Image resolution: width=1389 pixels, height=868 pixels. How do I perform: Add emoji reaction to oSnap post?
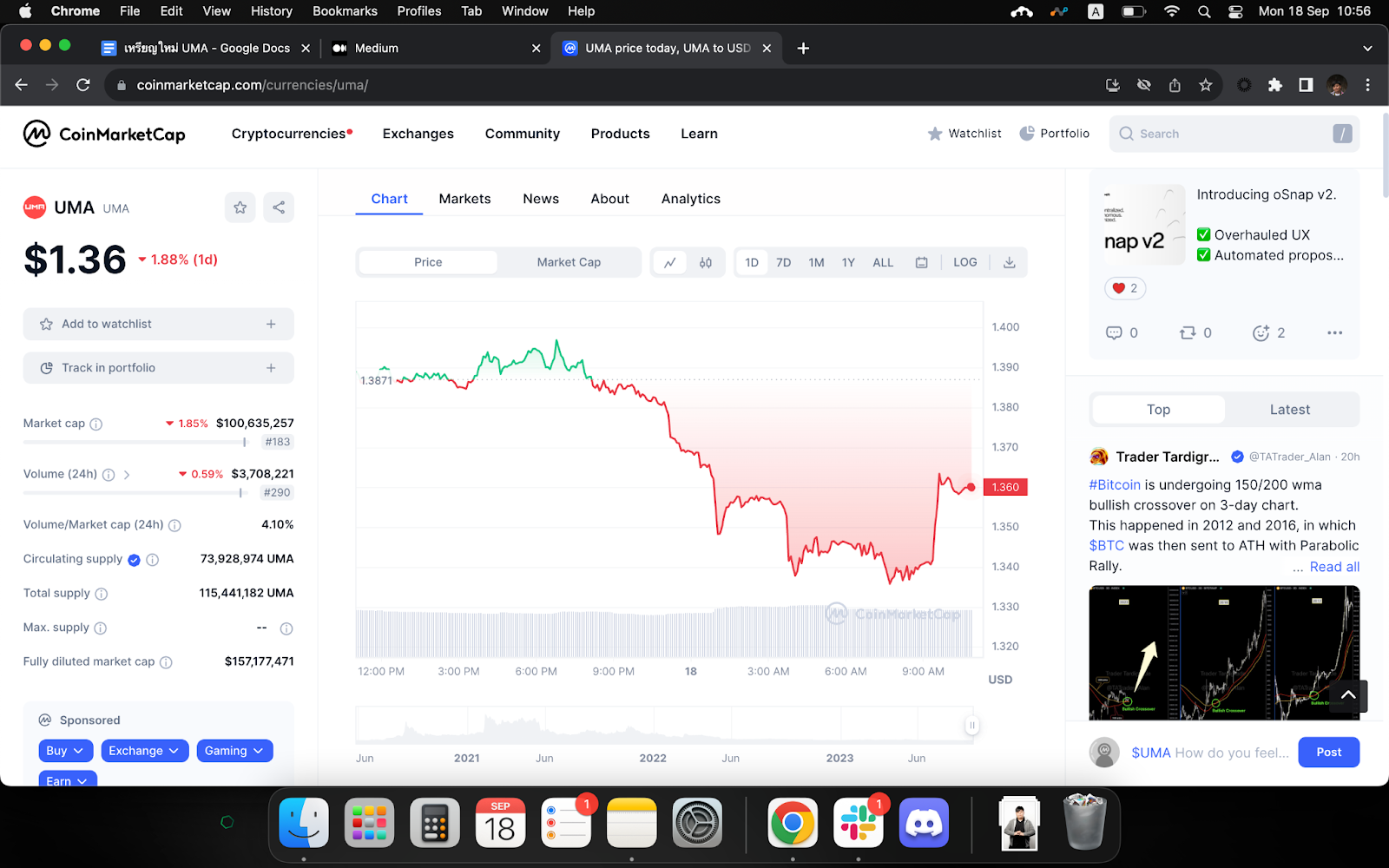point(1268,332)
